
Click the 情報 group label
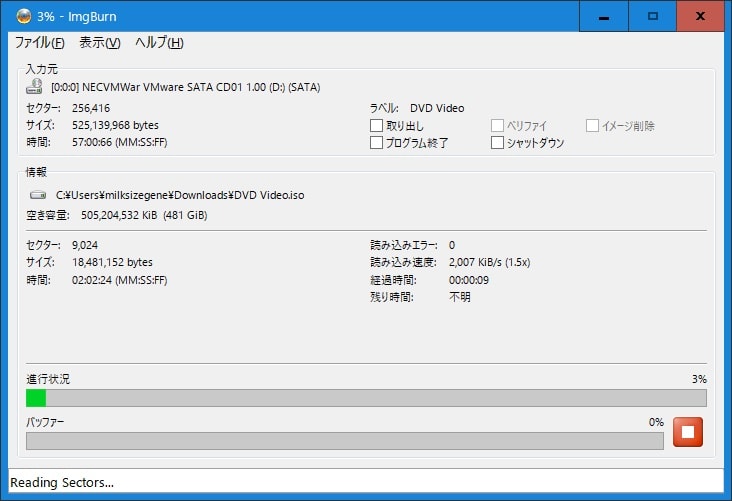(36, 172)
